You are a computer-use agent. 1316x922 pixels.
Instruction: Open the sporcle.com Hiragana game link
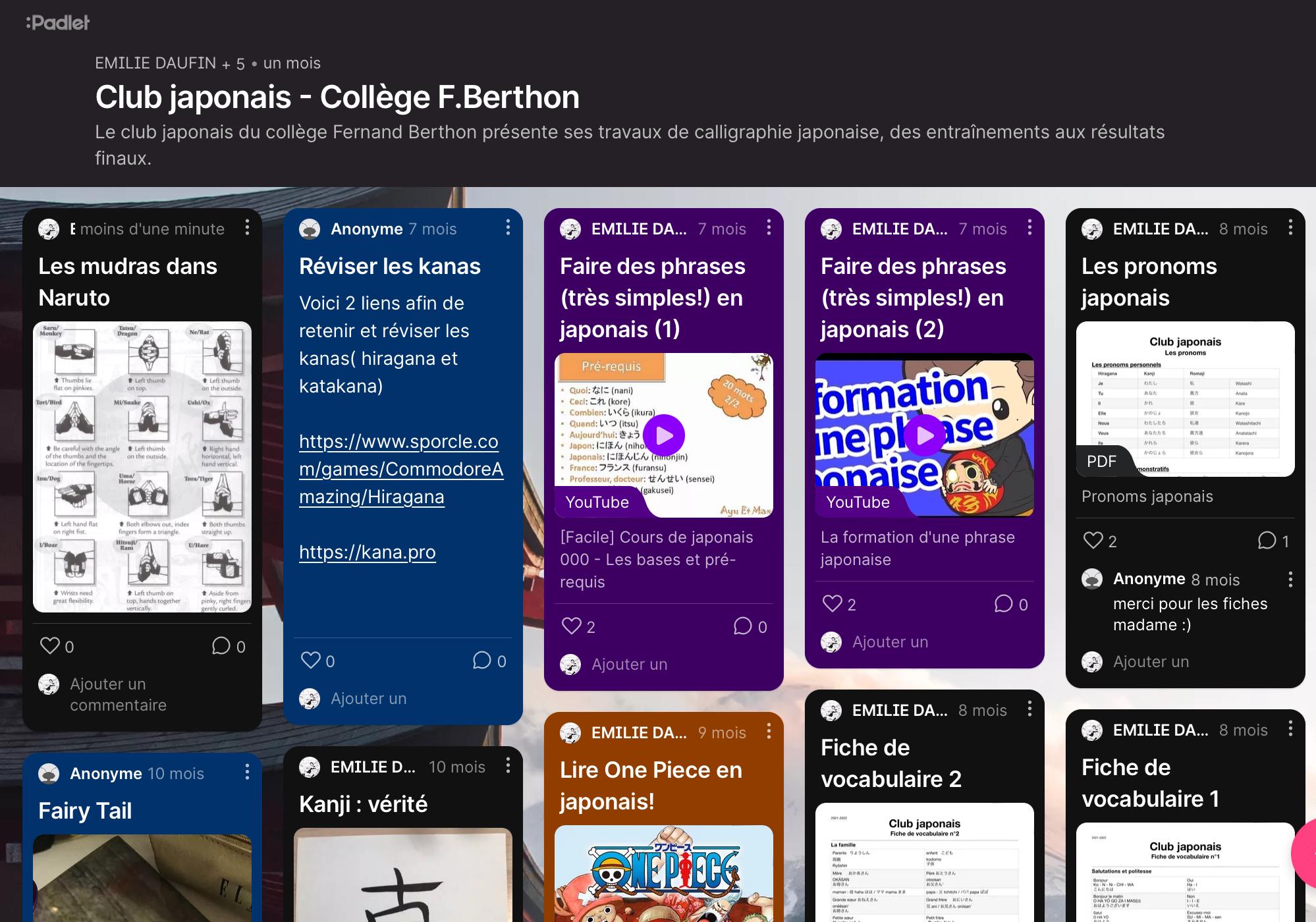[401, 469]
